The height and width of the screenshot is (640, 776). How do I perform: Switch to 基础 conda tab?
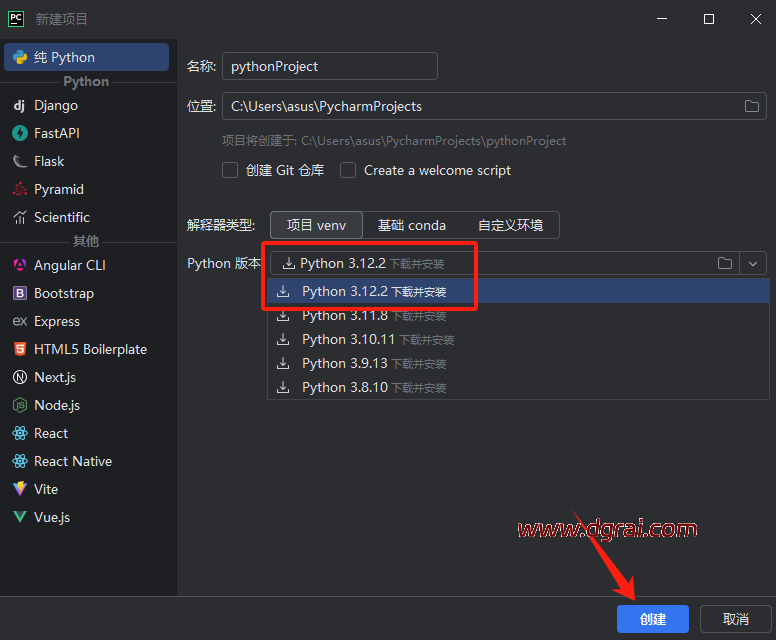pyautogui.click(x=412, y=225)
